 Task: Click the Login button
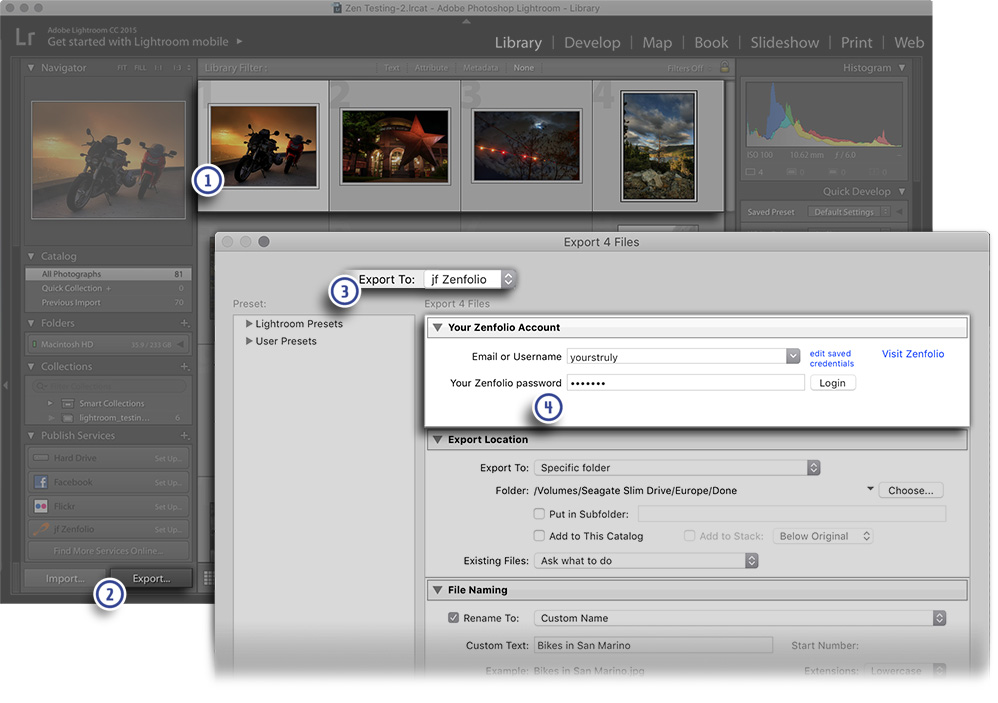click(833, 383)
